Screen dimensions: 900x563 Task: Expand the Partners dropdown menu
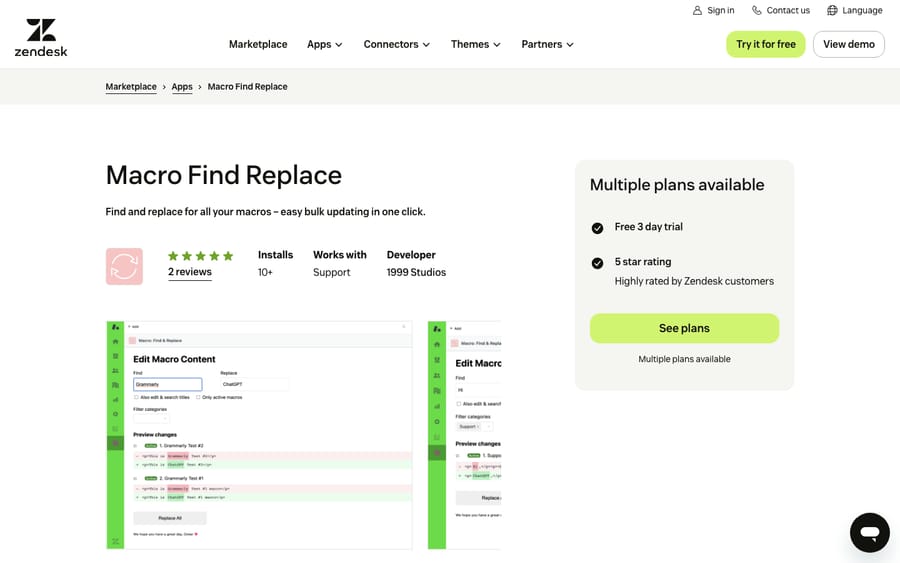547,44
